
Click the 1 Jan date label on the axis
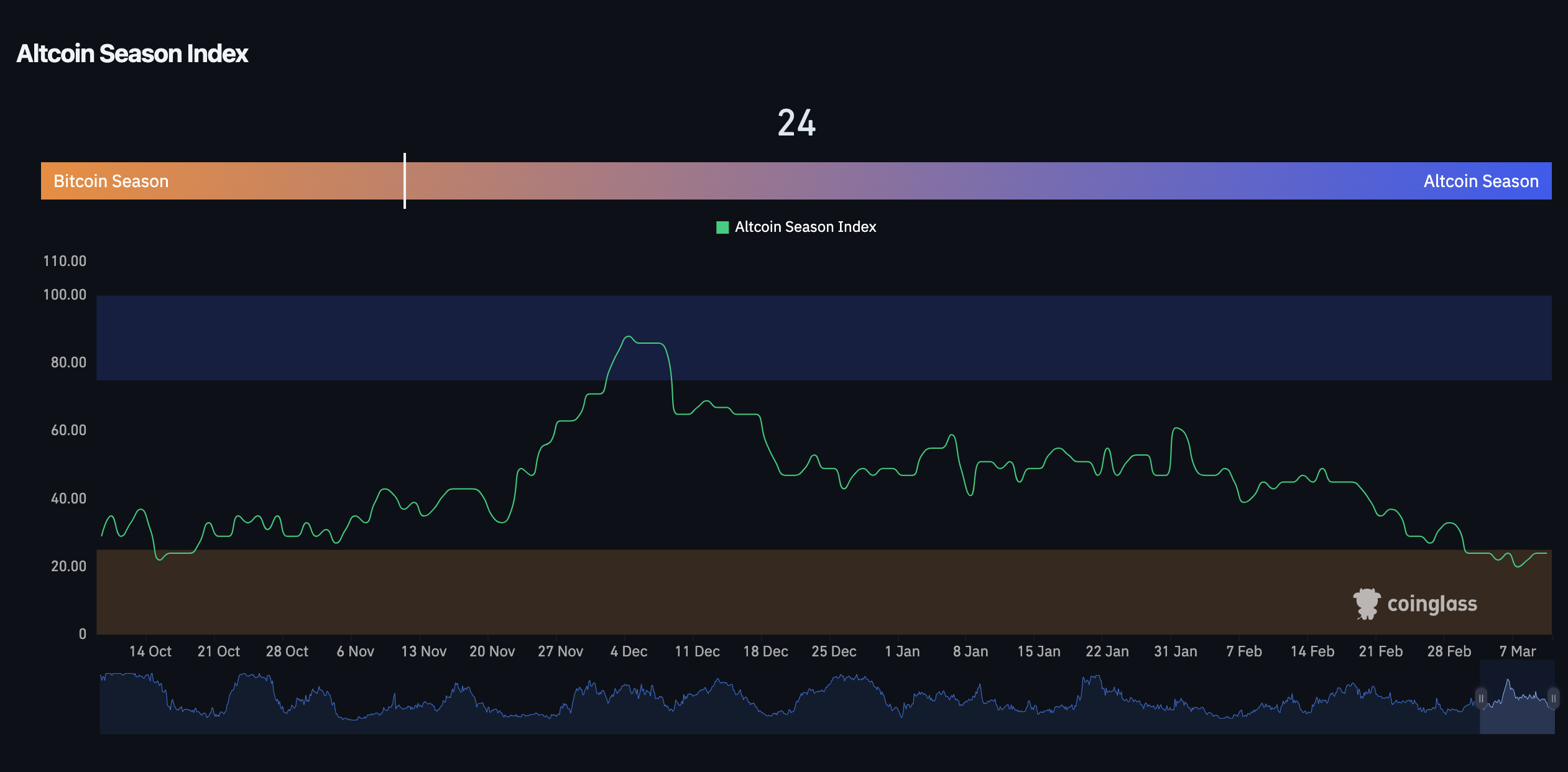click(x=903, y=651)
